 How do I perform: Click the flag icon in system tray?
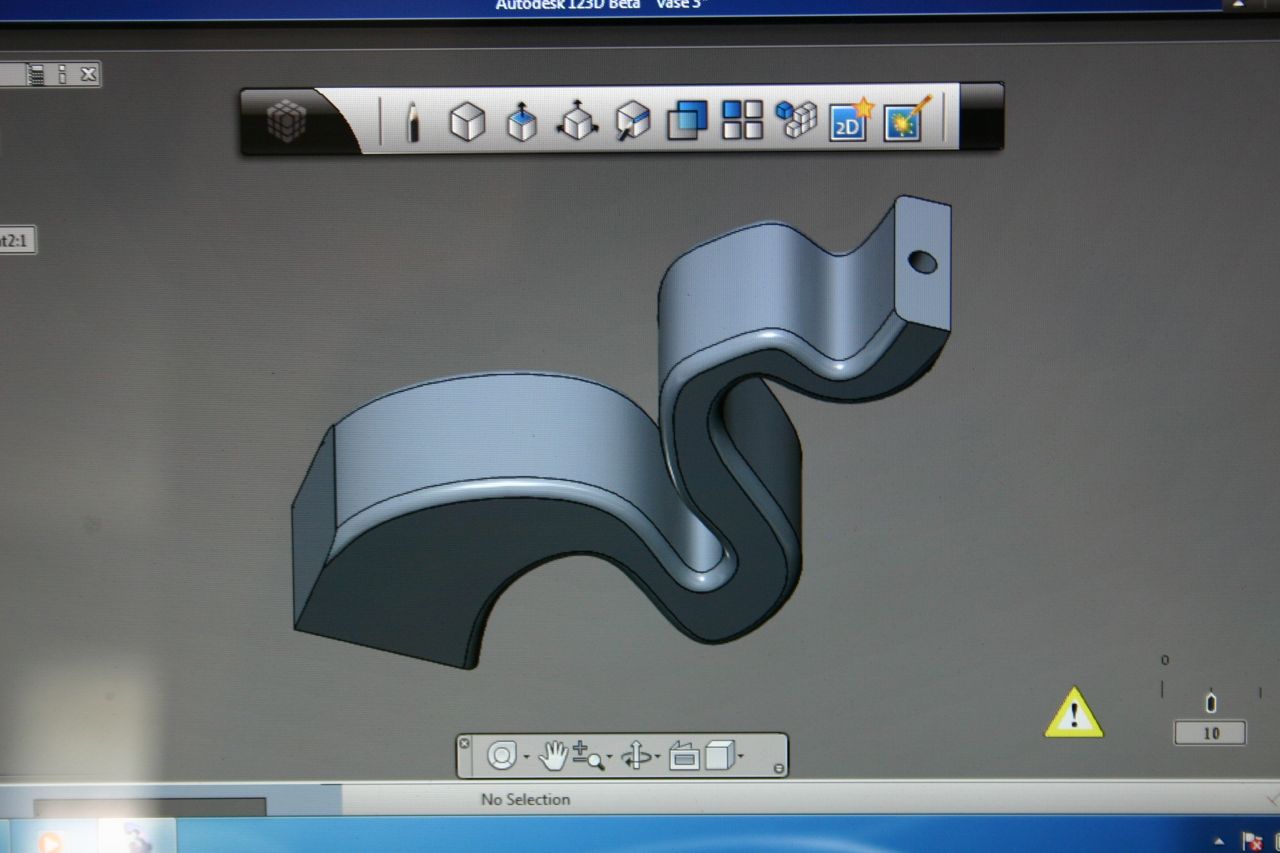pos(1250,841)
